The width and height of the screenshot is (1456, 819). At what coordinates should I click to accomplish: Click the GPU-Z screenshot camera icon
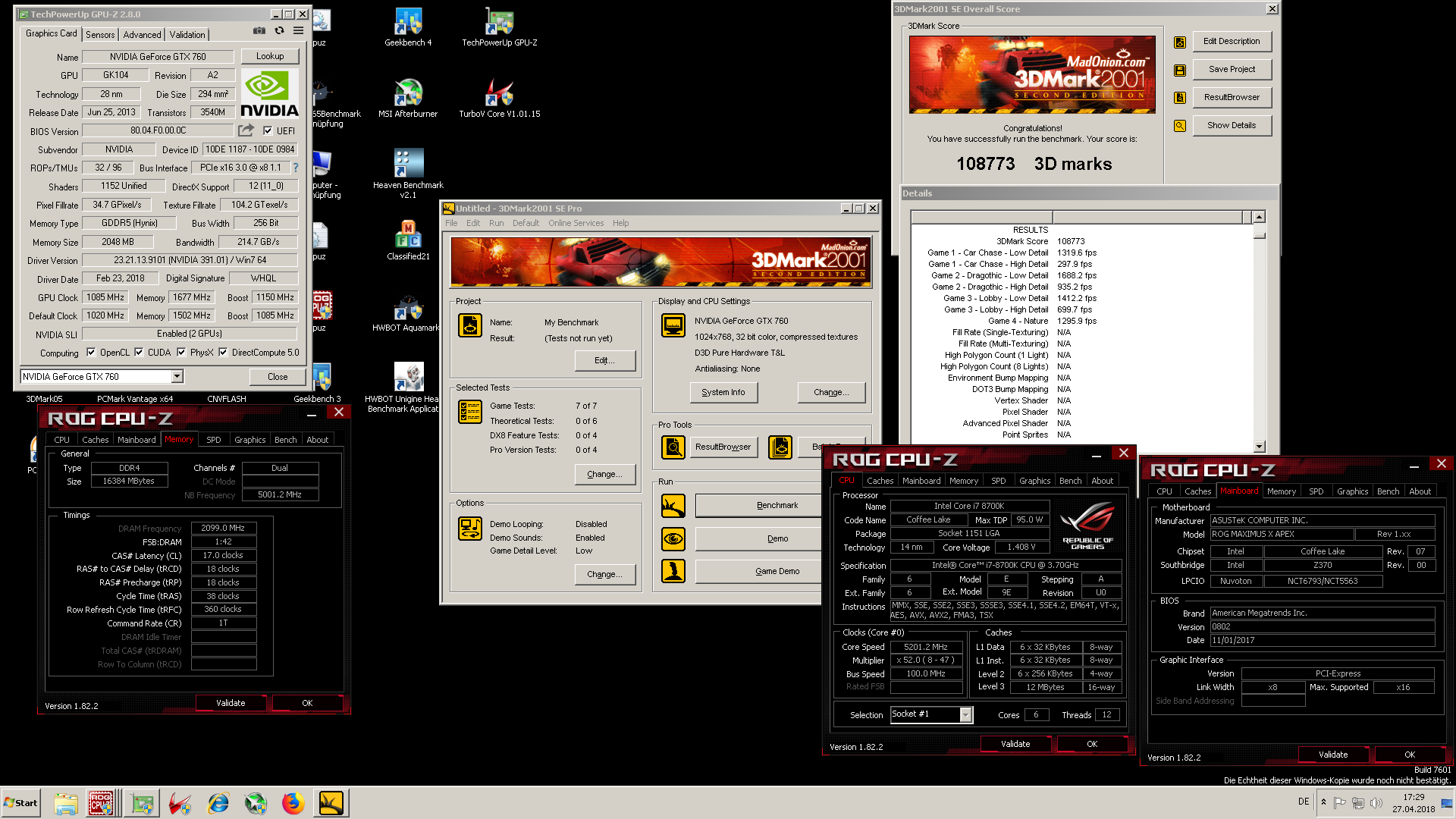coord(259,31)
